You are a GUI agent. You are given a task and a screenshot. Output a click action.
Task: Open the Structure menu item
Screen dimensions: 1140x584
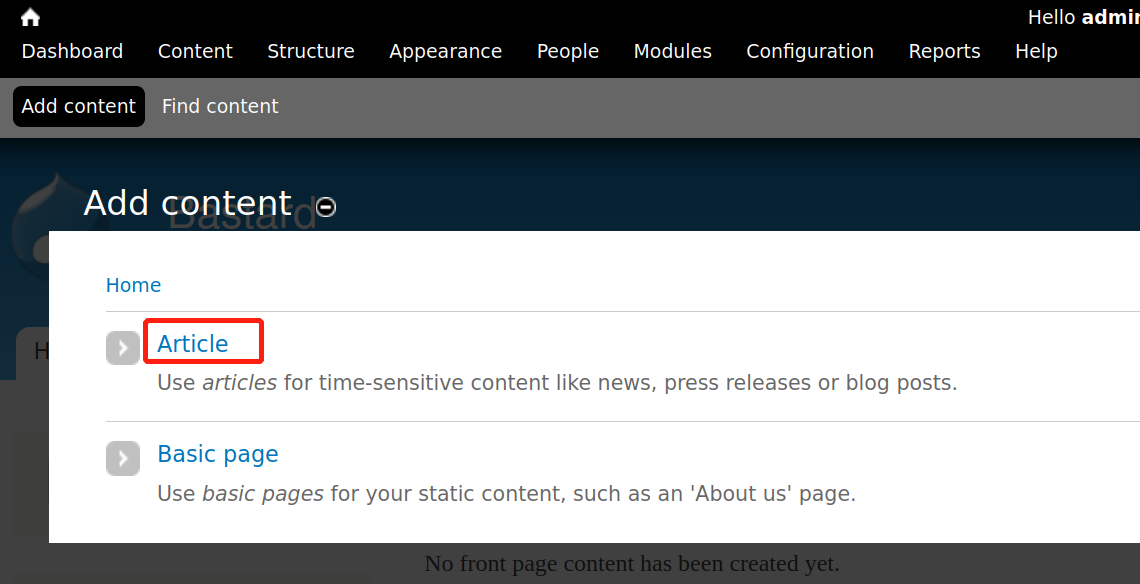(x=311, y=51)
